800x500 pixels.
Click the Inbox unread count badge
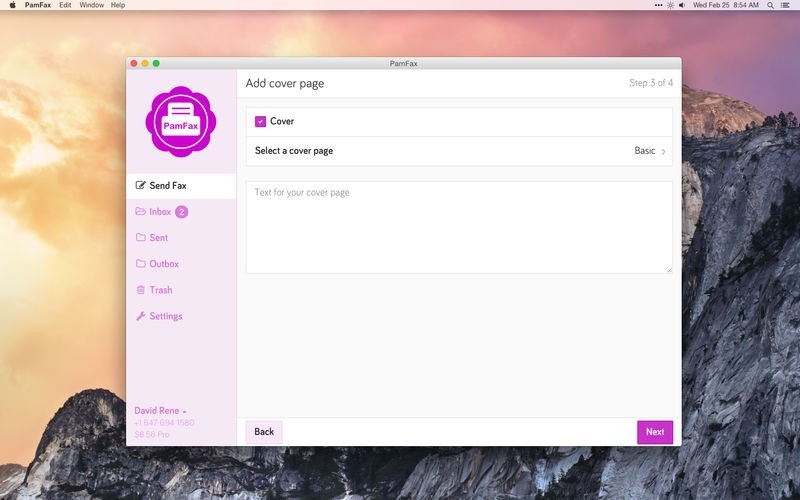point(182,212)
